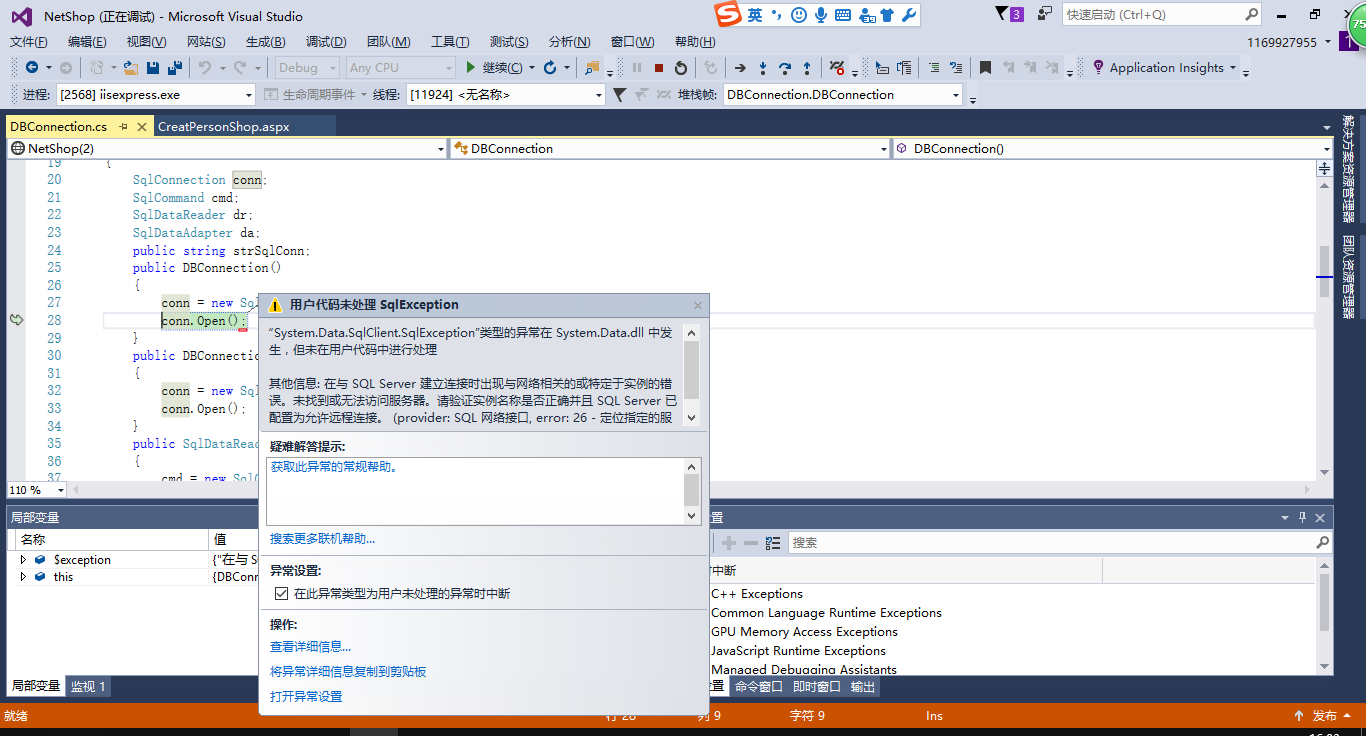
Task: Click the Step Into icon
Action: pos(763,68)
